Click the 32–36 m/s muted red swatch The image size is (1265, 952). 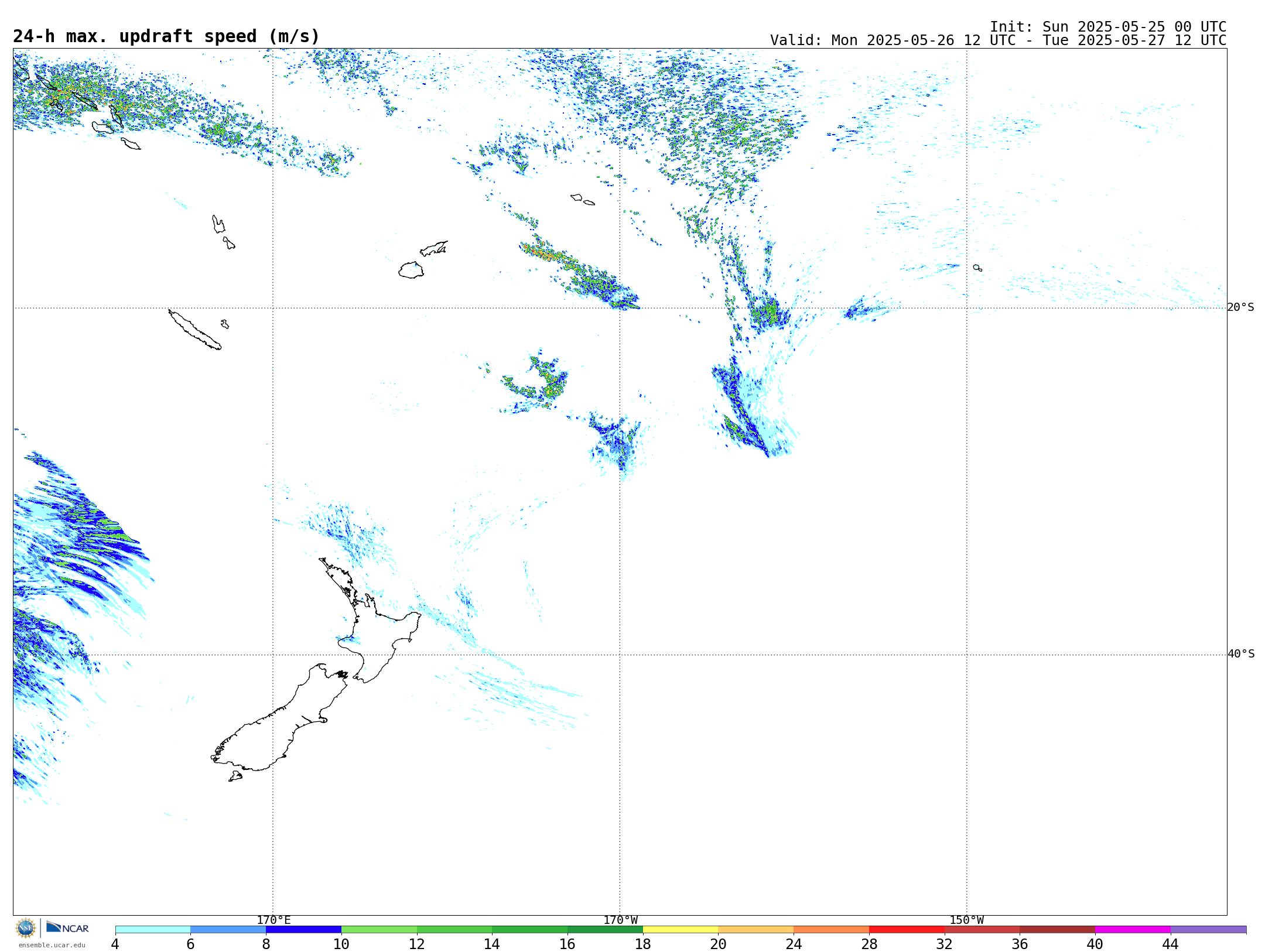[x=982, y=930]
